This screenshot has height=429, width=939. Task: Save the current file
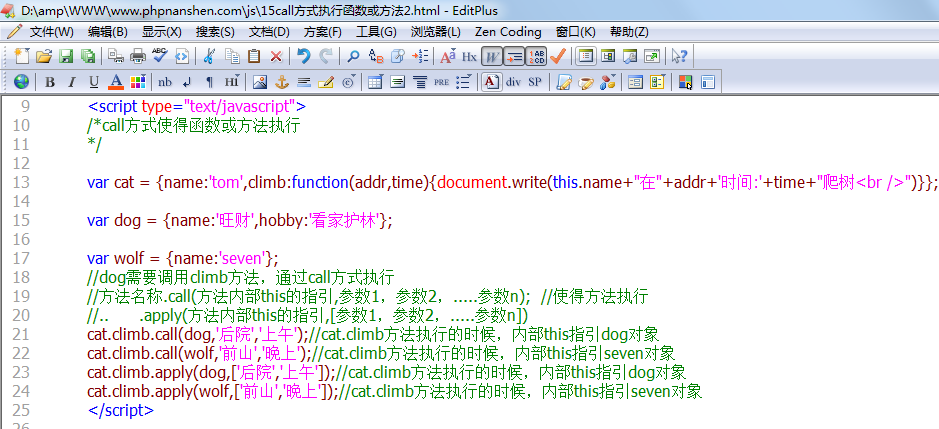pyautogui.click(x=66, y=56)
